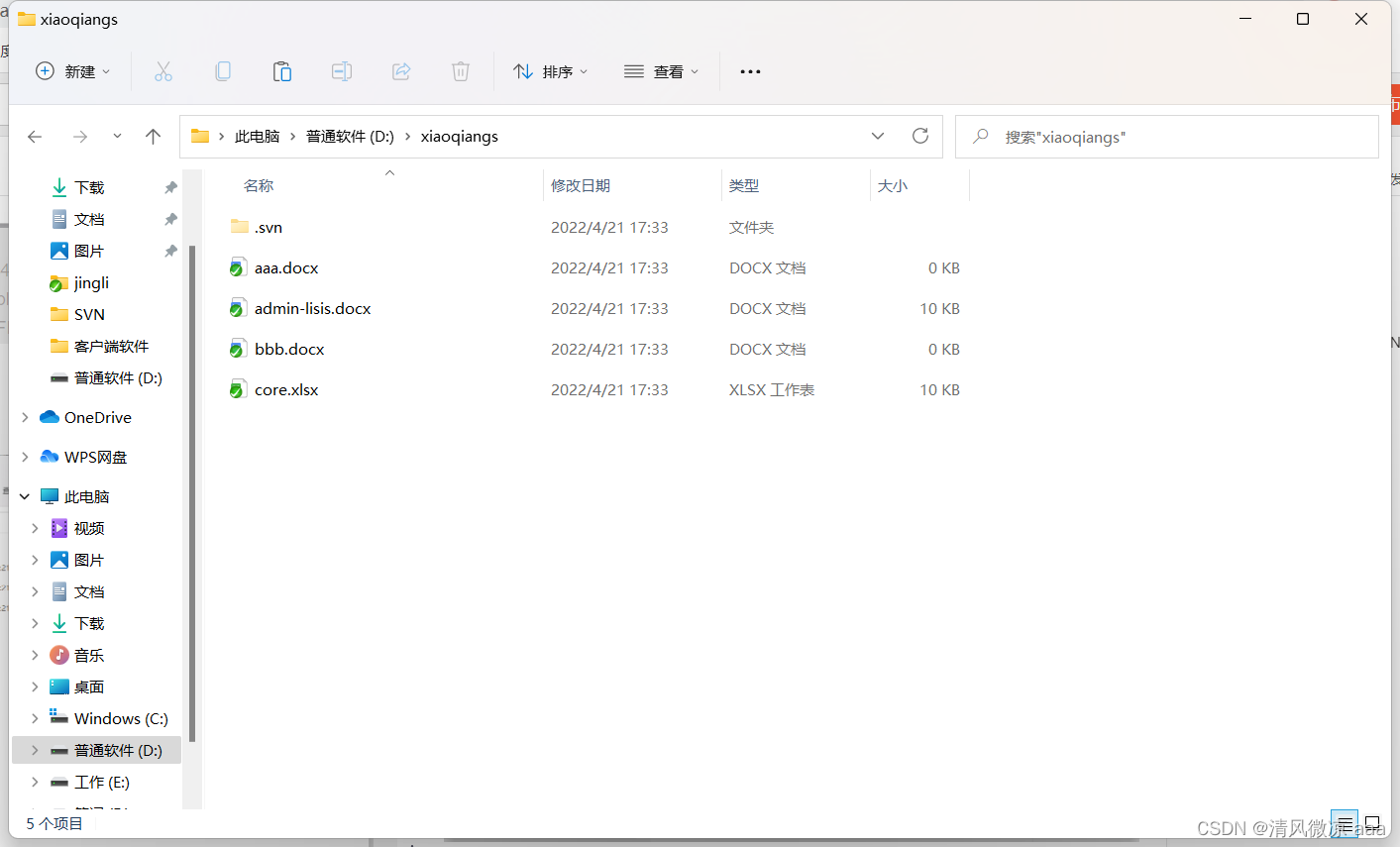
Task: Click the search magnifier icon
Action: 981,136
